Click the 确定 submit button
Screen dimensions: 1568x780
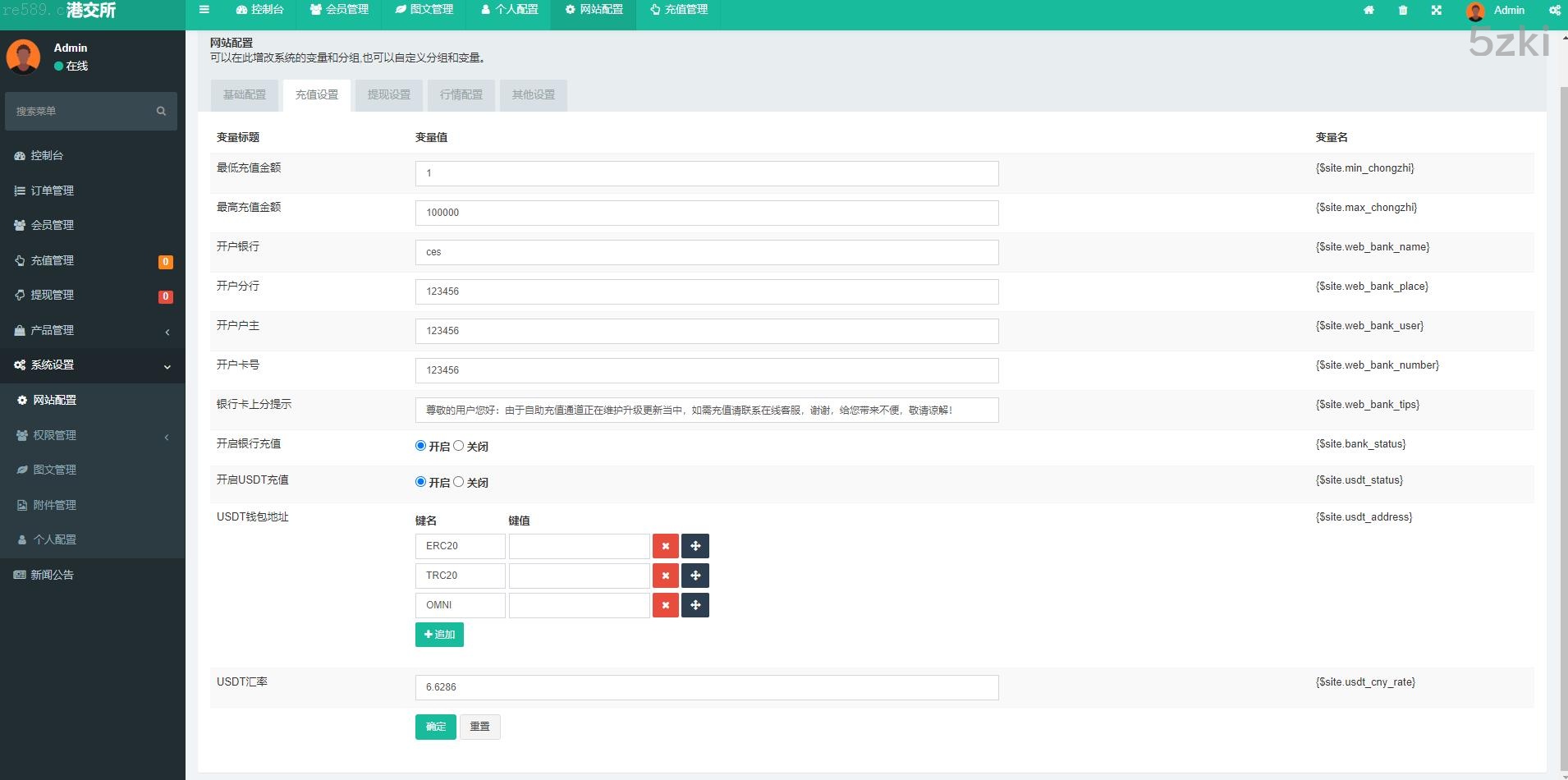[x=435, y=727]
